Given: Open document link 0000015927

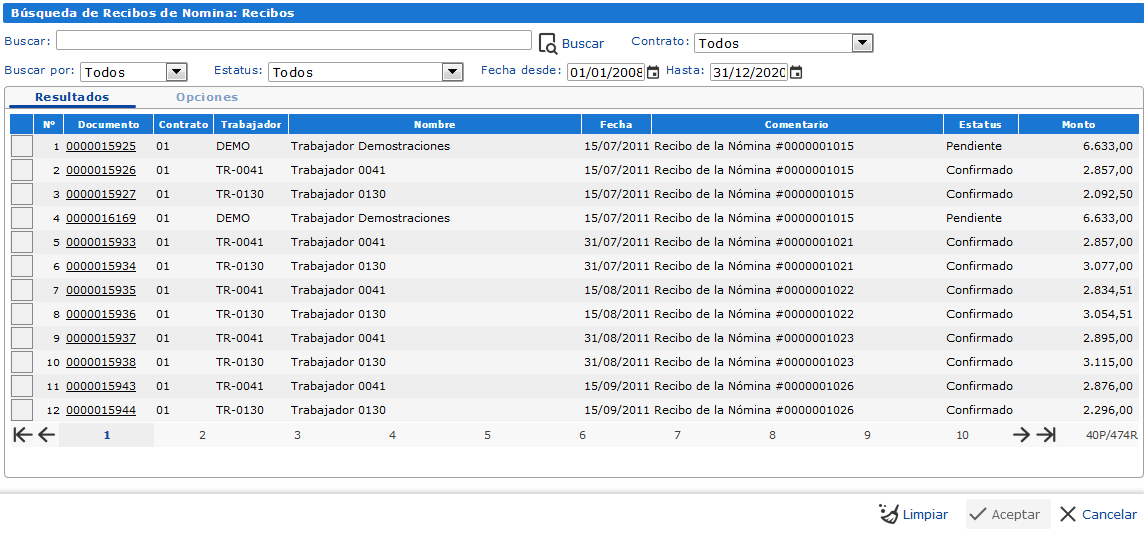Looking at the screenshot, I should click(x=101, y=194).
